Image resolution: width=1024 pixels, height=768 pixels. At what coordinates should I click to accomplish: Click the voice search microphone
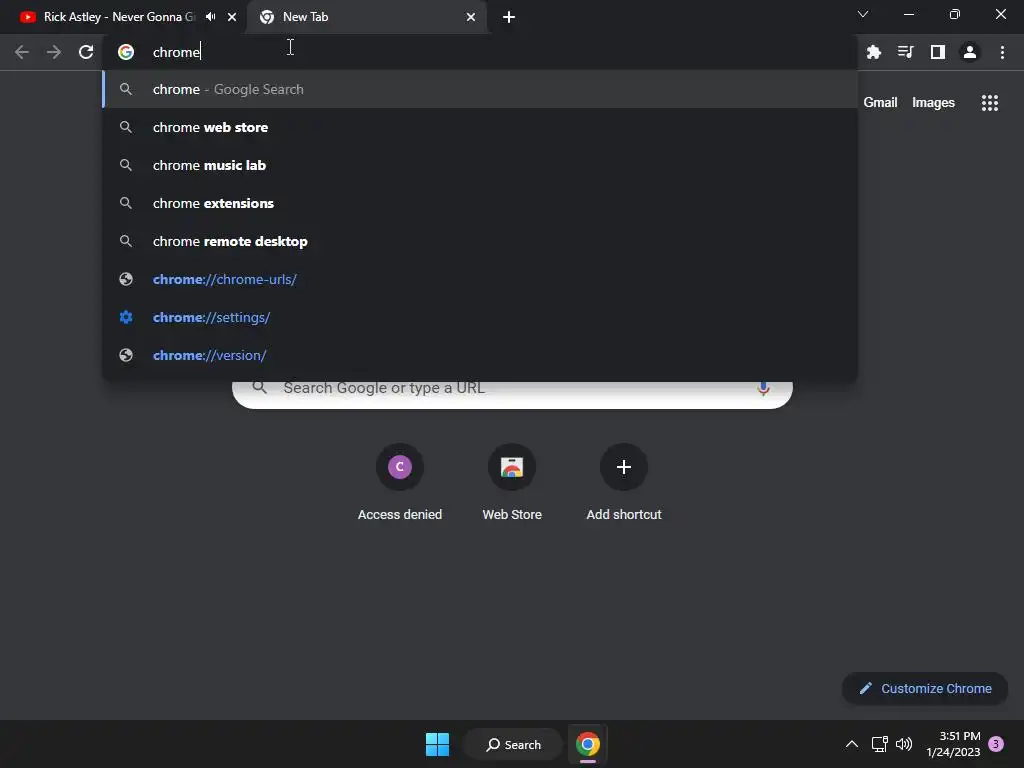pyautogui.click(x=763, y=389)
